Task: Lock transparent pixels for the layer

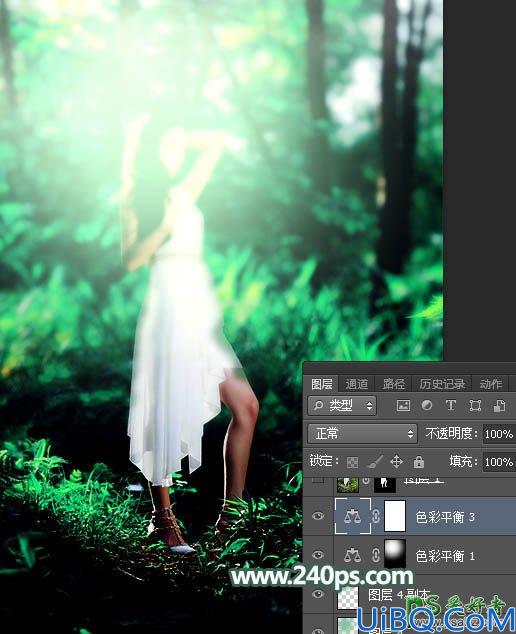Action: click(x=352, y=462)
